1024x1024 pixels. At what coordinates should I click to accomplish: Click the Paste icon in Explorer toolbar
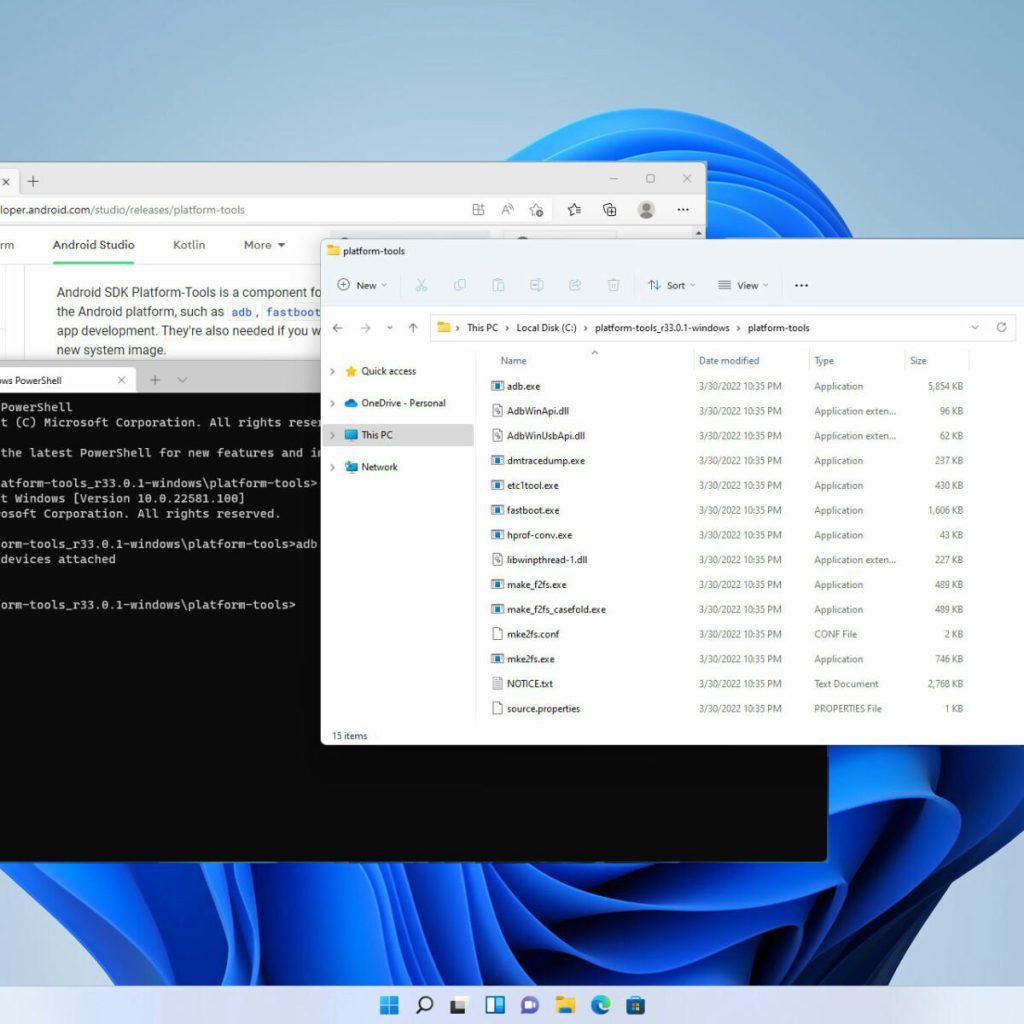[497, 285]
